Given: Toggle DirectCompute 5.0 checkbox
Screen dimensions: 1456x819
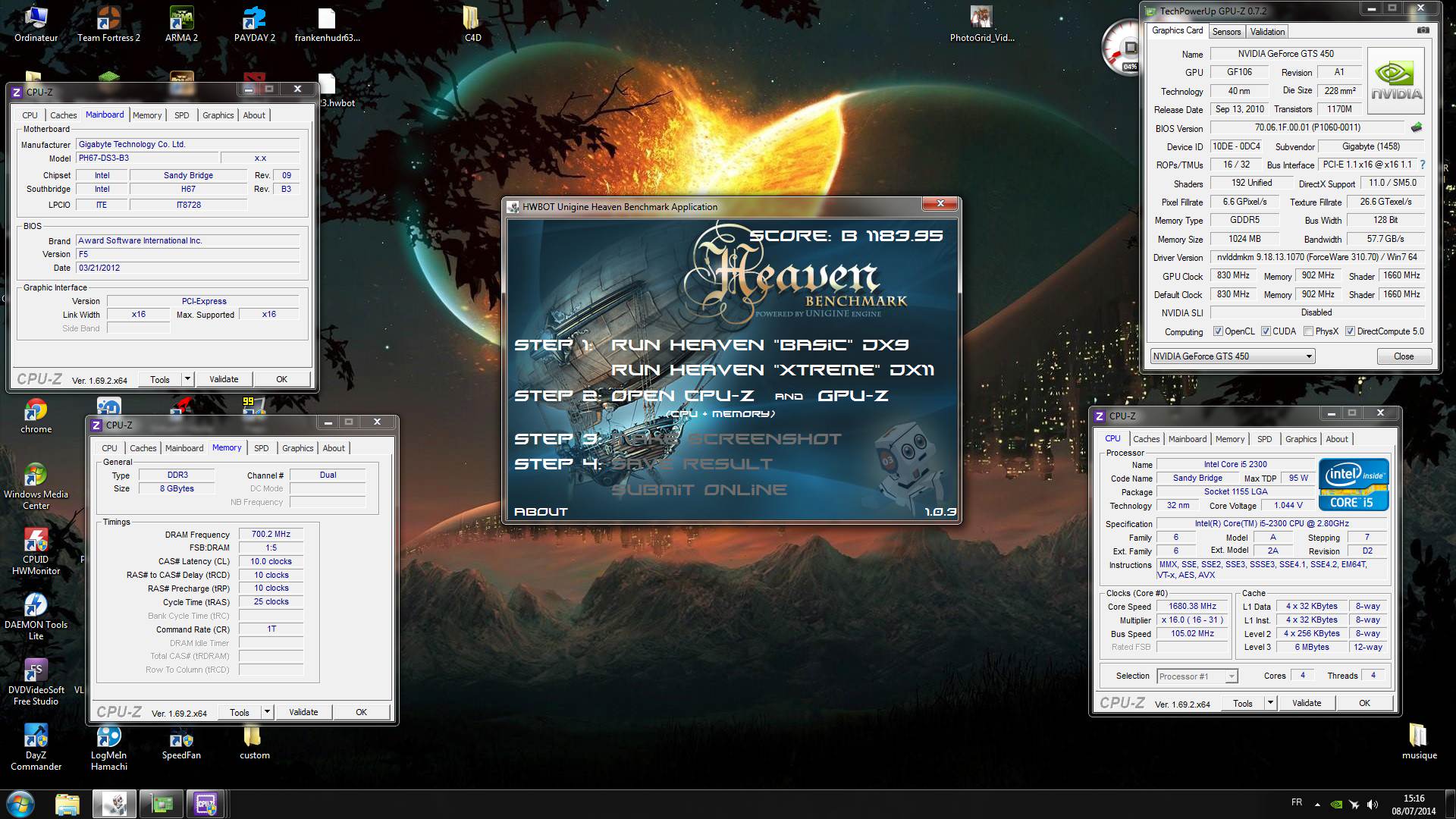Looking at the screenshot, I should pos(1350,331).
